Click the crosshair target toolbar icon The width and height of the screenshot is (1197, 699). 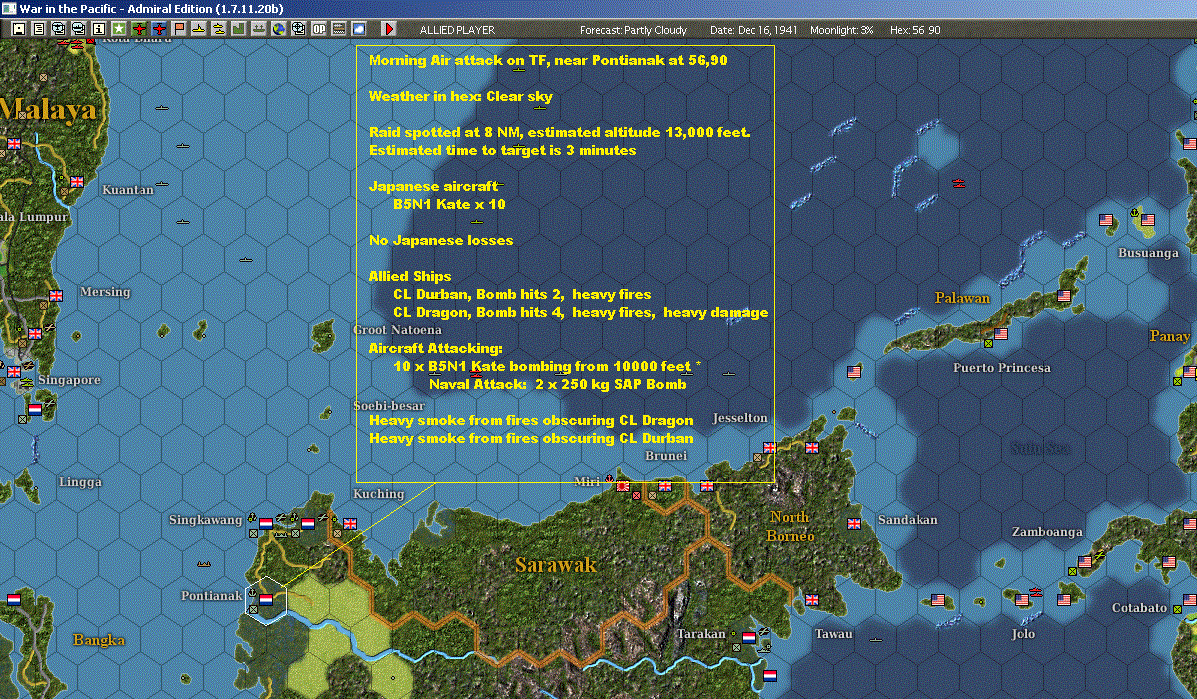(x=298, y=29)
